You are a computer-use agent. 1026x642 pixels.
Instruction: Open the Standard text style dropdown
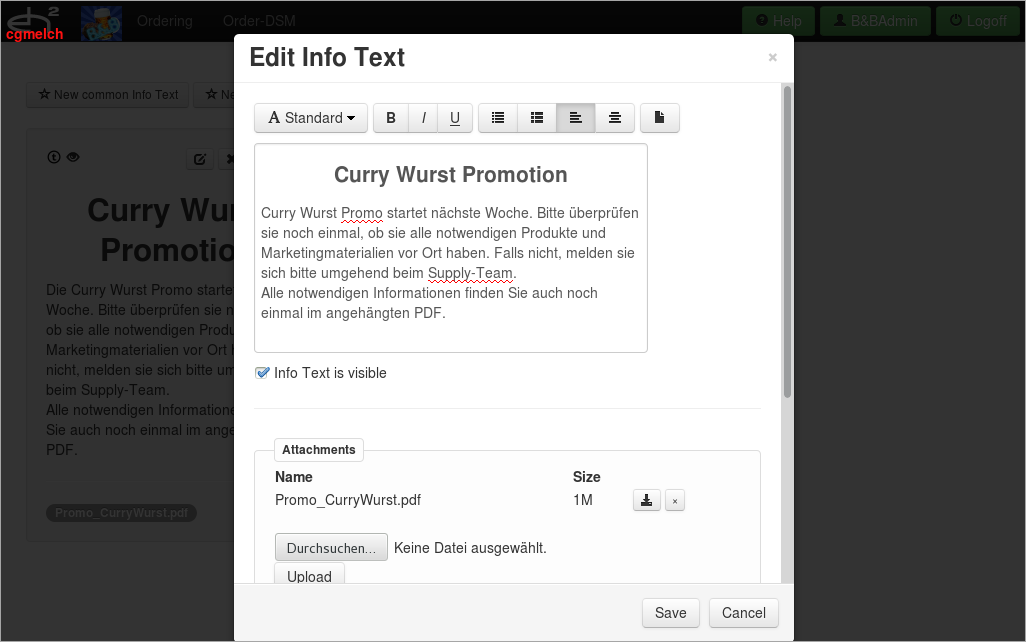[310, 117]
